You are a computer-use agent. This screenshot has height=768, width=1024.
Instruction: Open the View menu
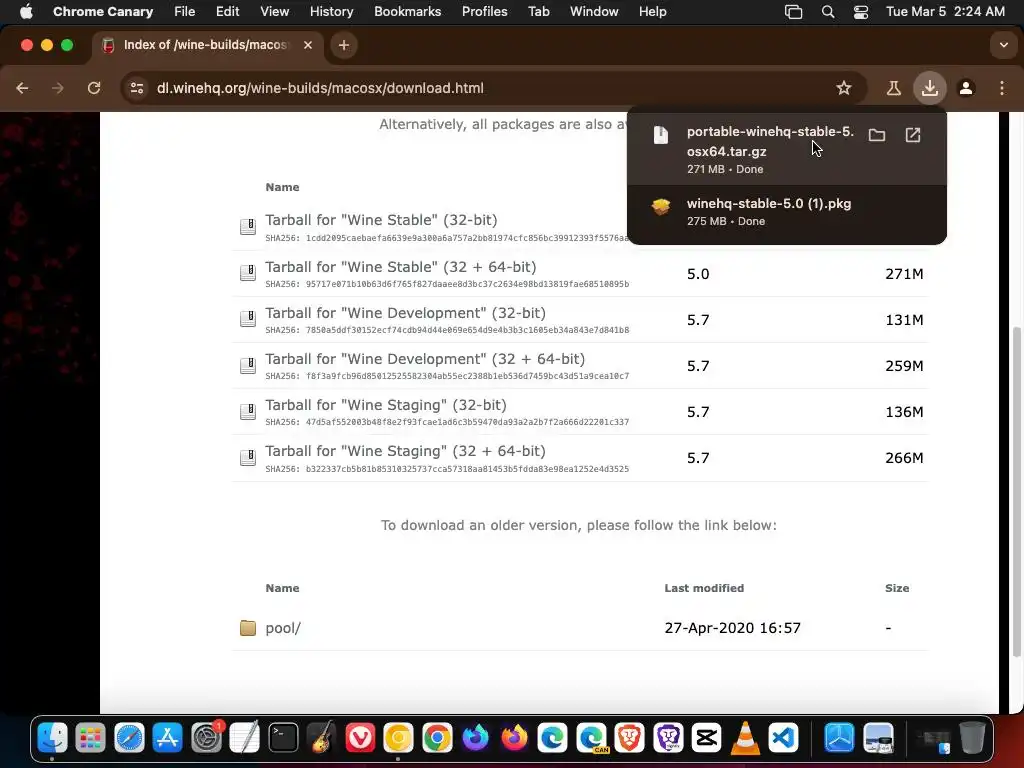pyautogui.click(x=274, y=12)
